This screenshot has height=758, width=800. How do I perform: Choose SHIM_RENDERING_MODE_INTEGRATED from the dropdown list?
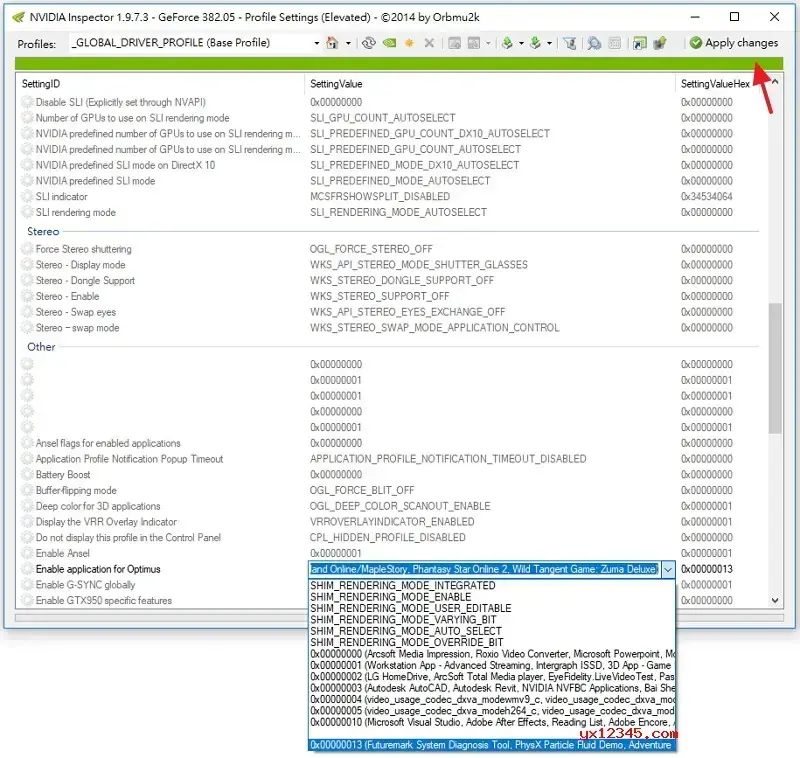(492, 586)
